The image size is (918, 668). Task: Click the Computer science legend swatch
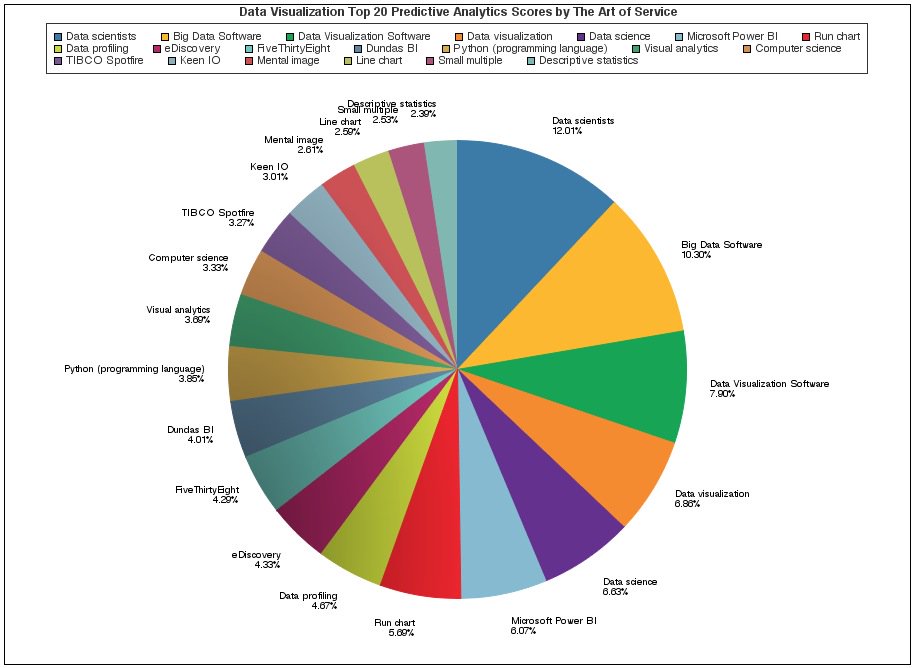748,50
